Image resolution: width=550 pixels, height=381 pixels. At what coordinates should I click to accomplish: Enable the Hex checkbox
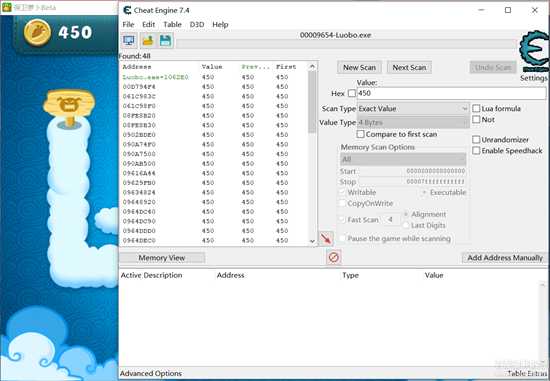pos(352,93)
